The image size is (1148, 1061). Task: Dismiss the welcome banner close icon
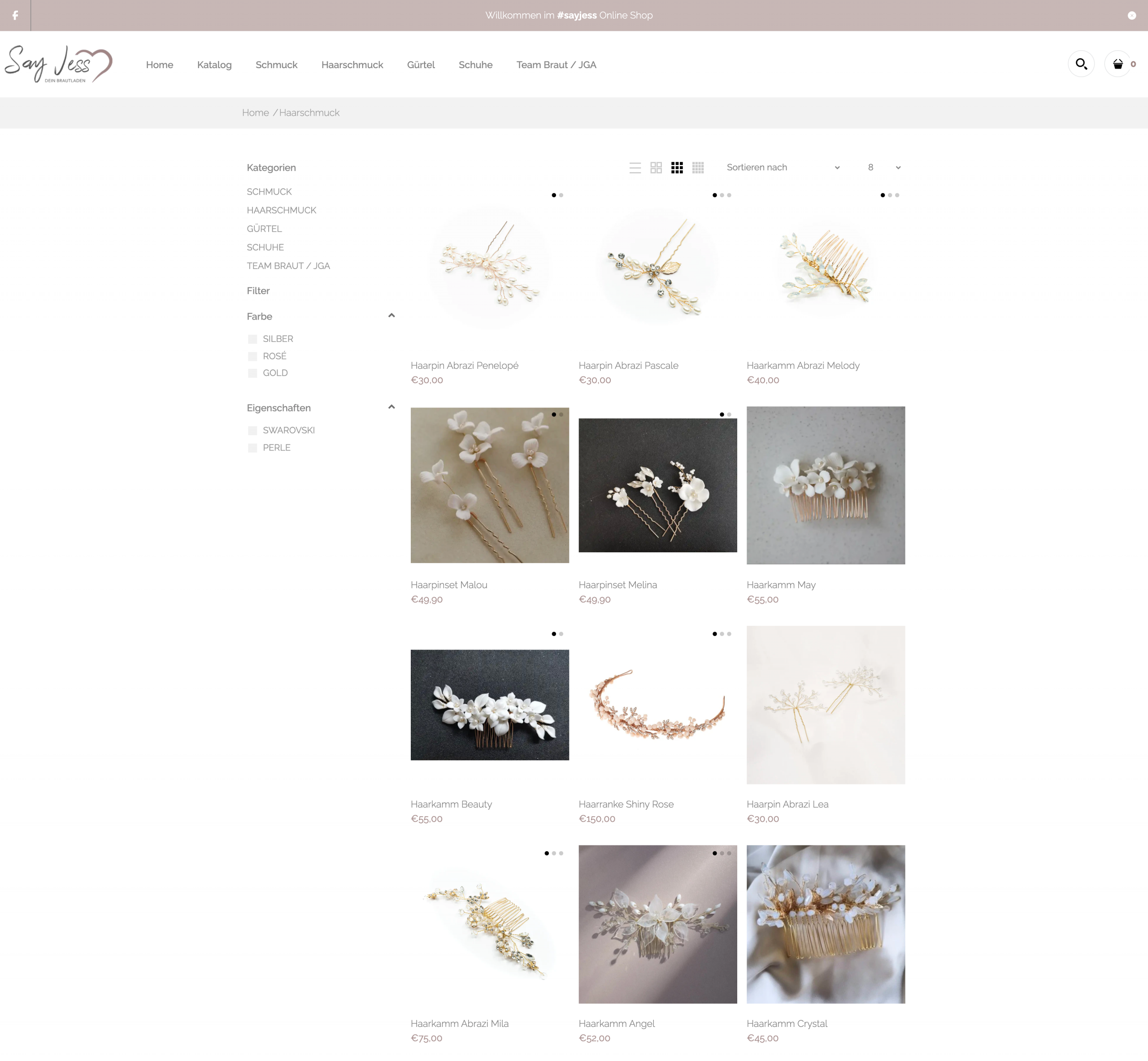[x=1131, y=16]
